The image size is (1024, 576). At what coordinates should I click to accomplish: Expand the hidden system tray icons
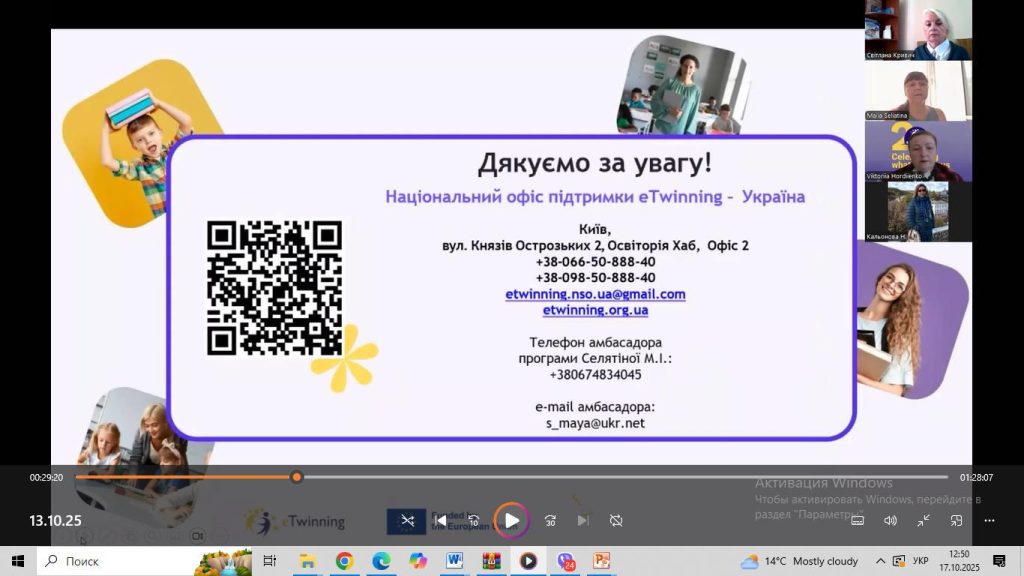pos(880,561)
